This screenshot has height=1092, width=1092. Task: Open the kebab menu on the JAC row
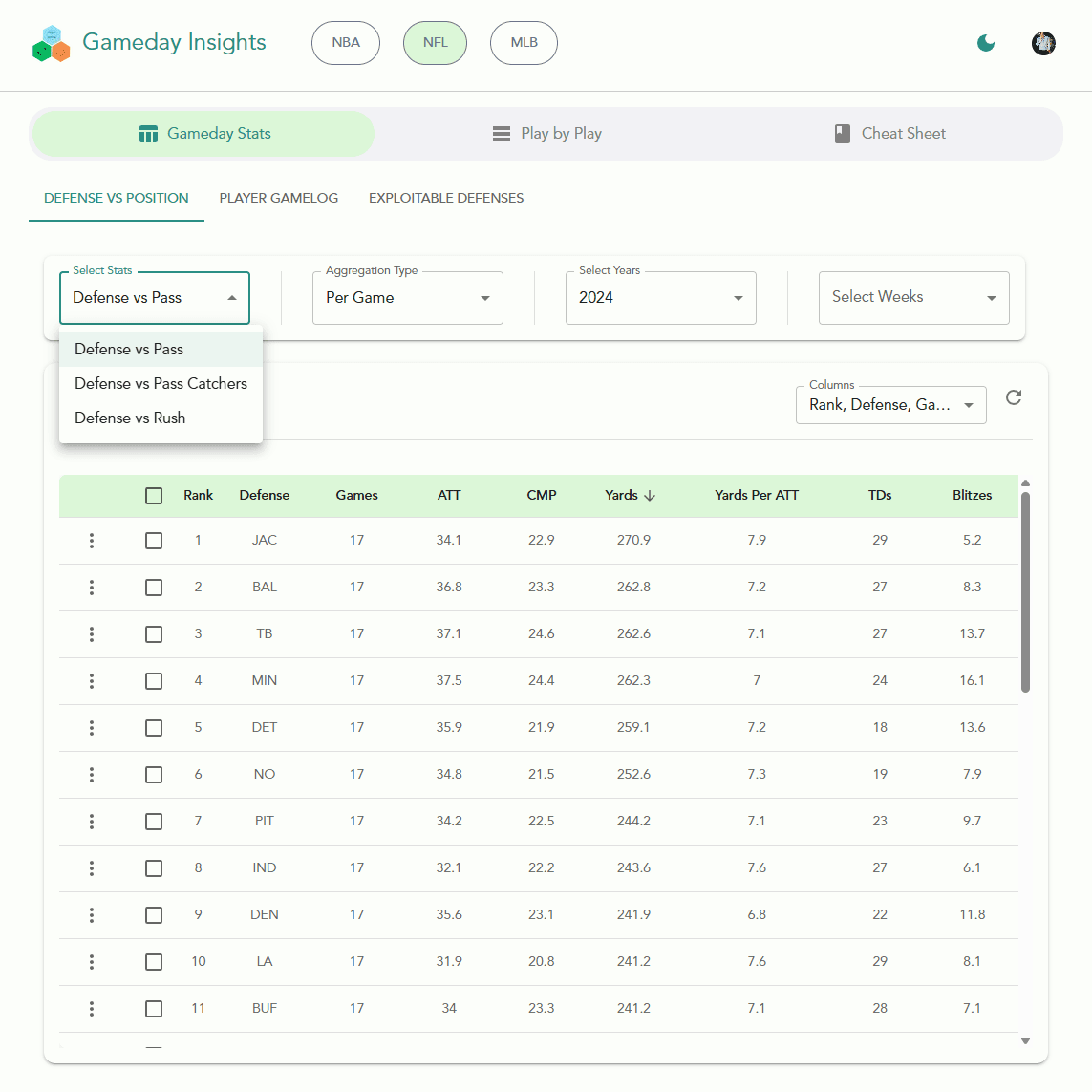91,540
